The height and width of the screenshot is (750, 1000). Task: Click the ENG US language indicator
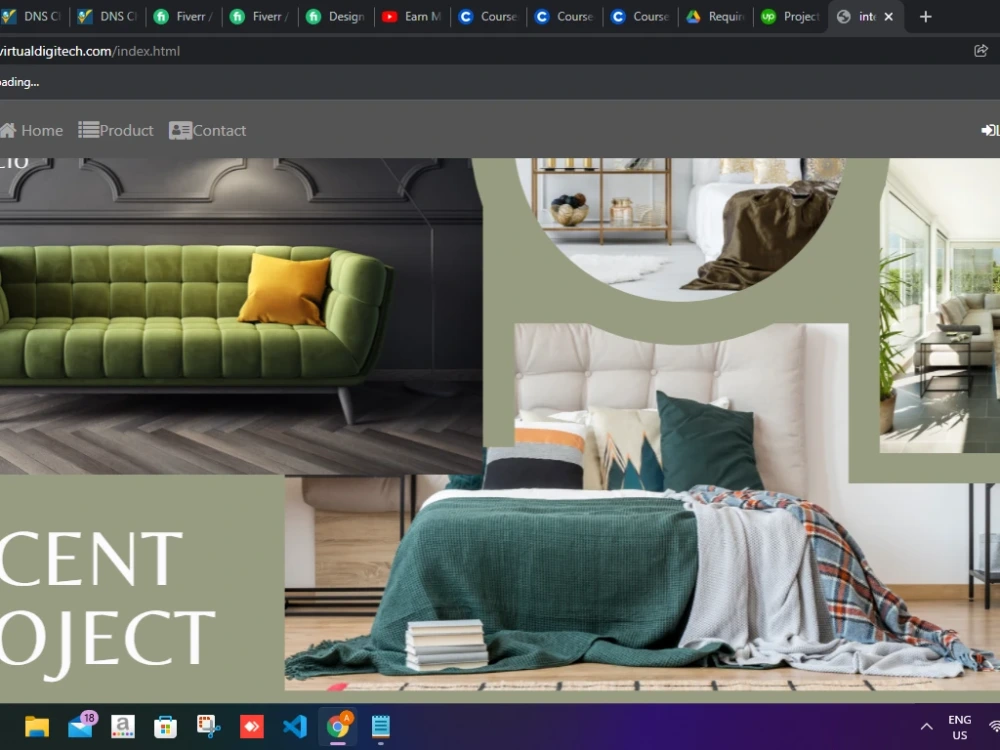pos(959,727)
